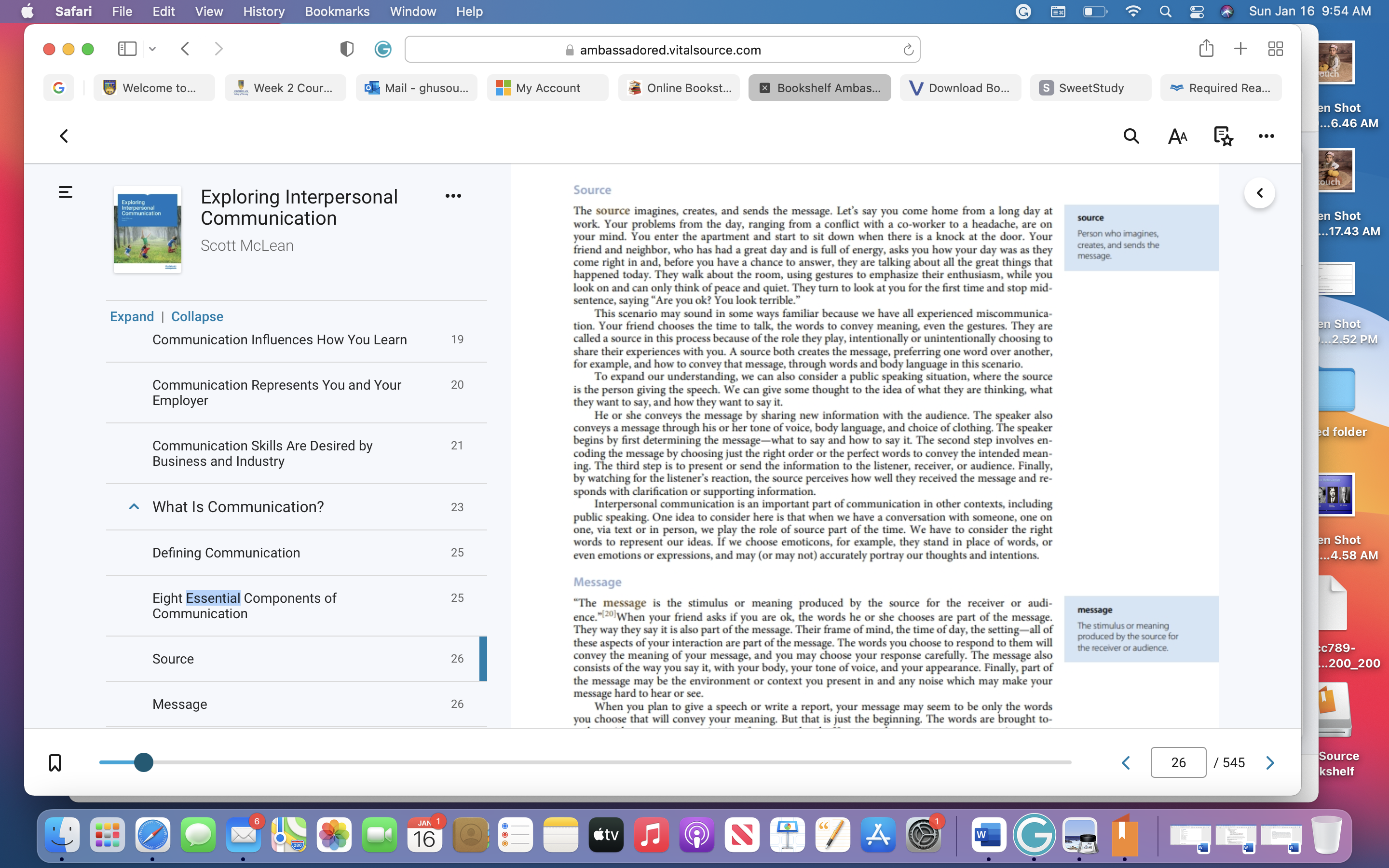Screen dimensions: 1389x868
Task: Open the Bookmarks menu
Action: click(337, 12)
